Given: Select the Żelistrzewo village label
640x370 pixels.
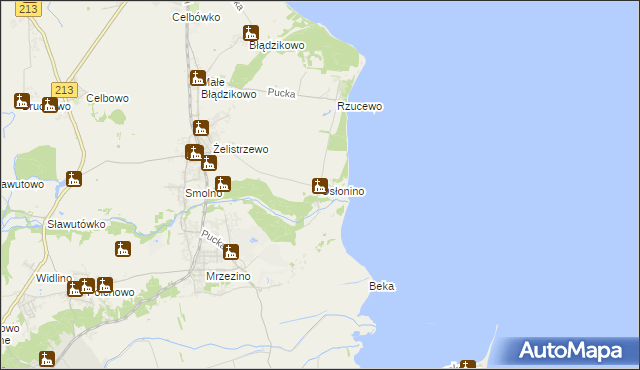Looking at the screenshot, I should pyautogui.click(x=241, y=149).
